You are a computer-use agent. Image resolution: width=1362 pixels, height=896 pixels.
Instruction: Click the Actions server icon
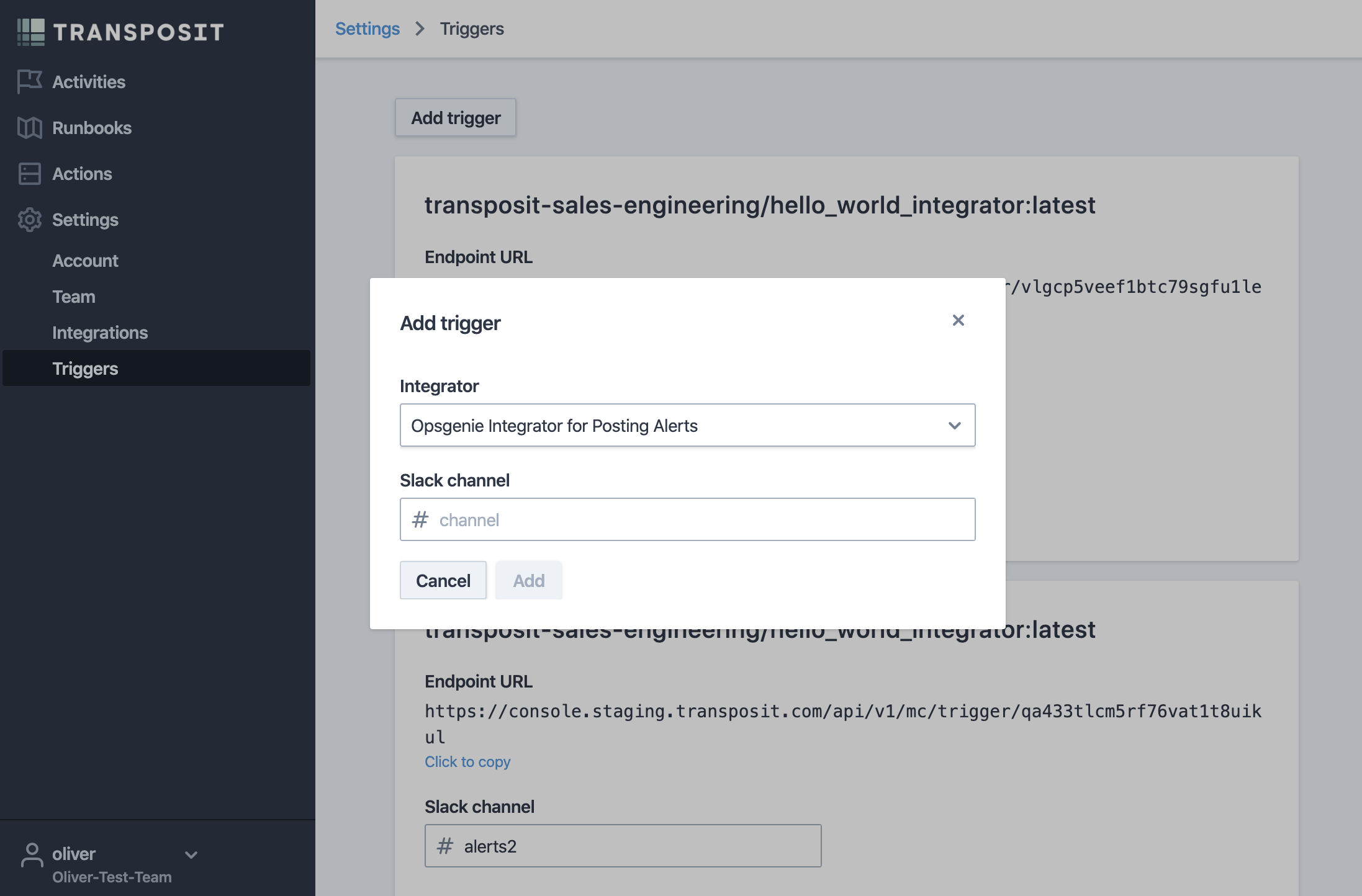pyautogui.click(x=29, y=174)
